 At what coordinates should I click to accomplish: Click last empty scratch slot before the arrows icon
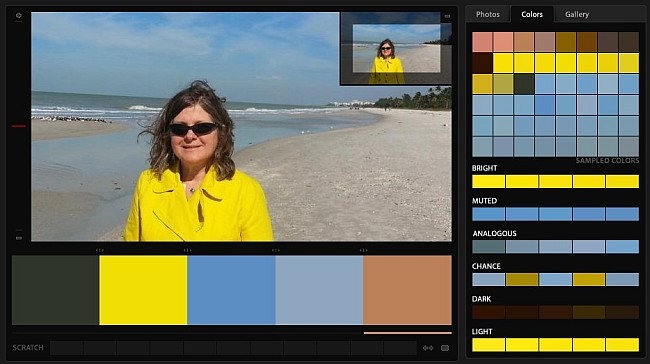click(x=400, y=348)
